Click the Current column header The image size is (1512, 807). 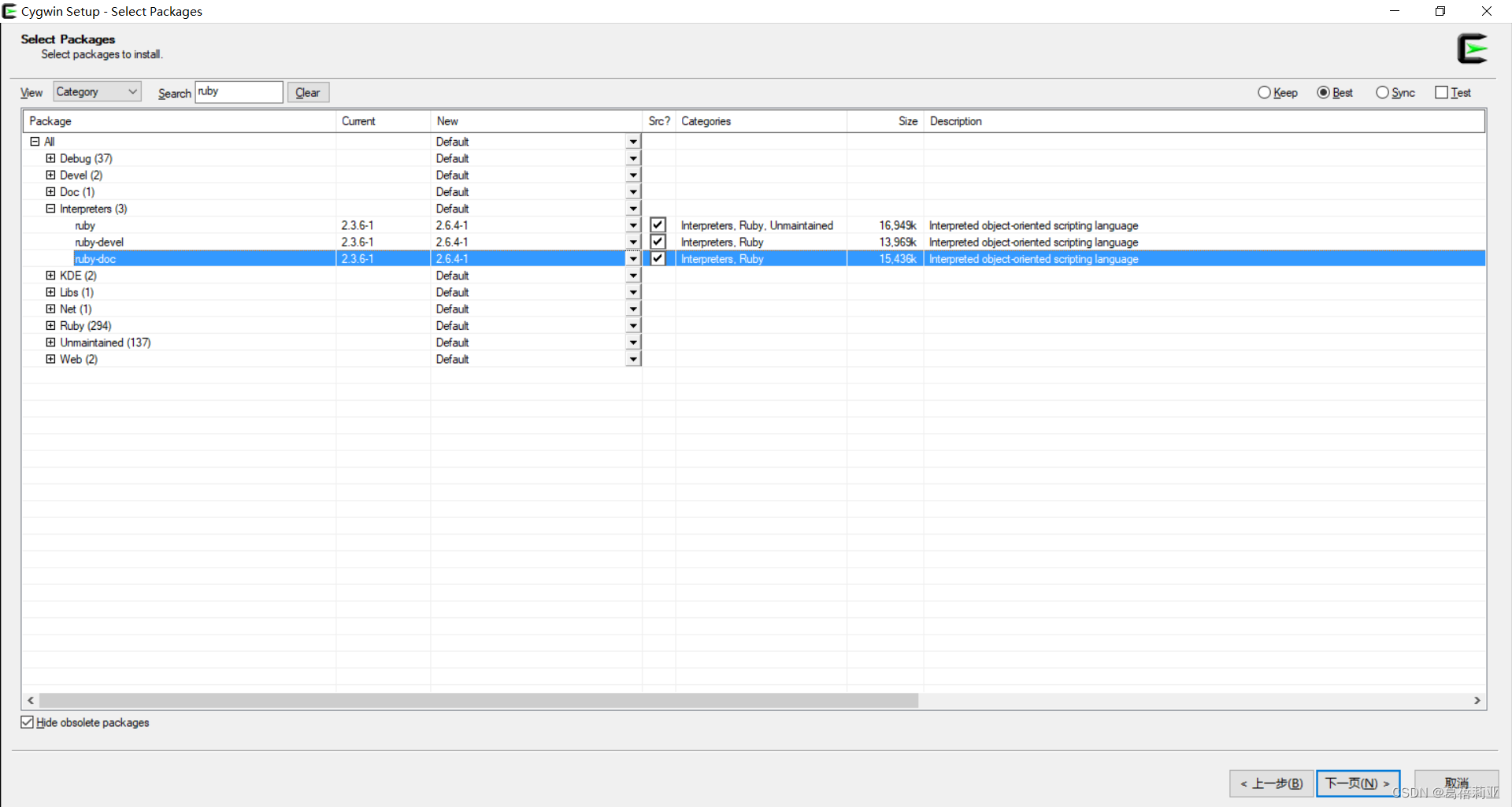click(384, 121)
